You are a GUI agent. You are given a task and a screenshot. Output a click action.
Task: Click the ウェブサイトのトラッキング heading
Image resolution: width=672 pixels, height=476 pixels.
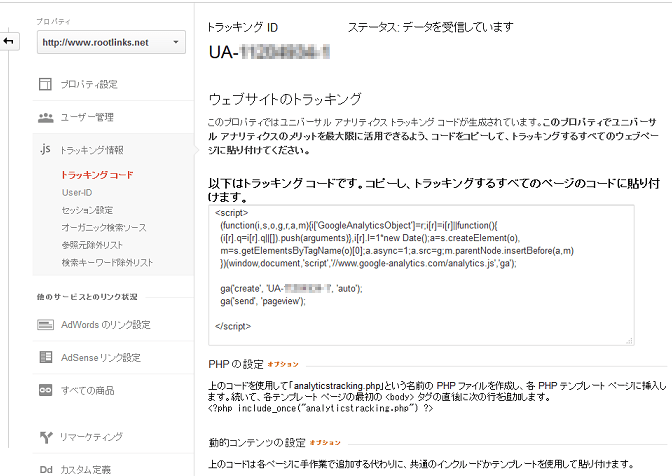coord(285,99)
